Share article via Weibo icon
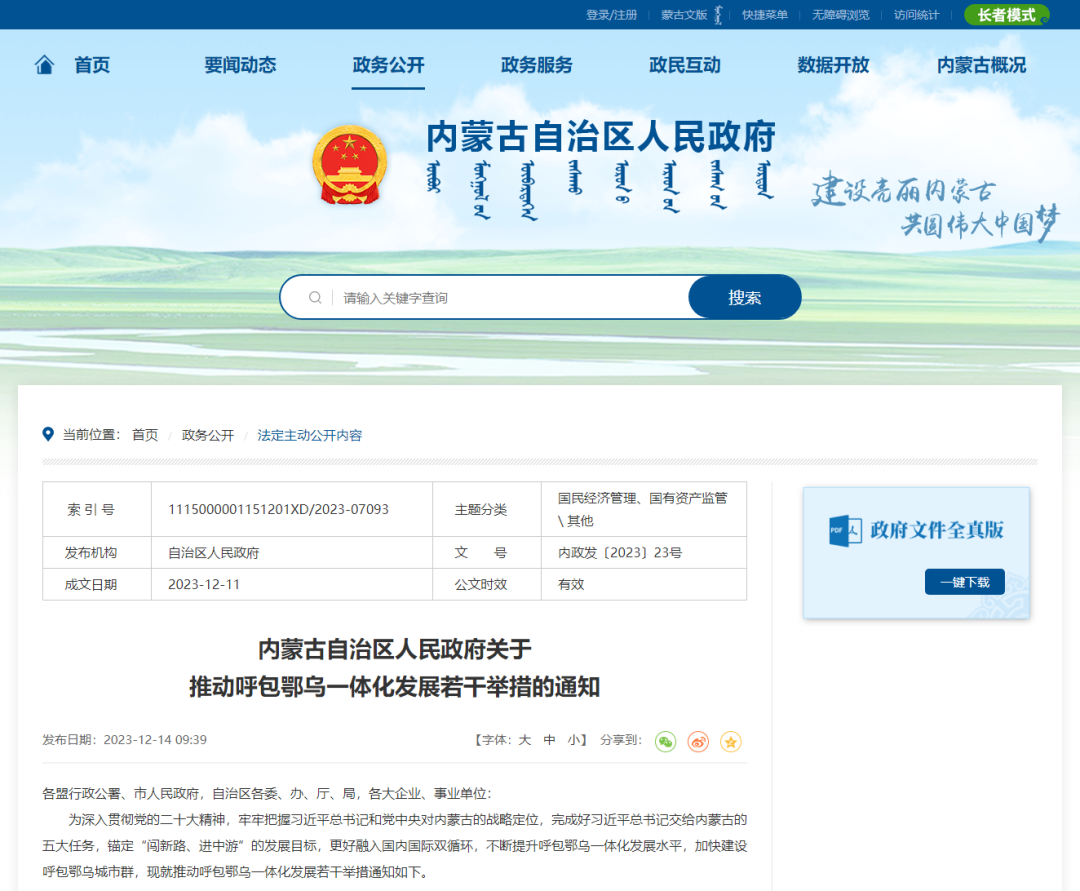The image size is (1080, 891). 698,741
